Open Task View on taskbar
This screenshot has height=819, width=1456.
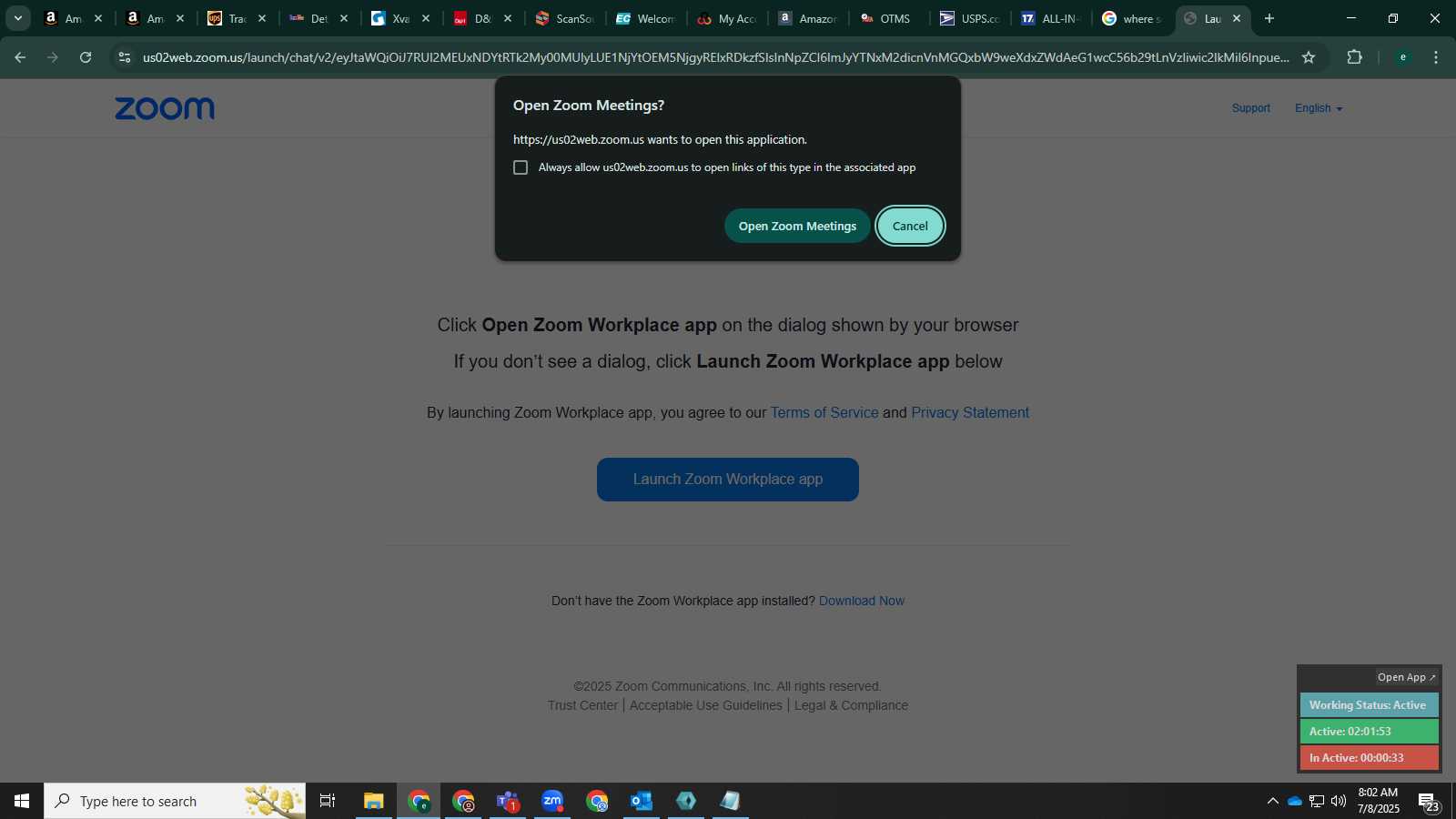pyautogui.click(x=328, y=801)
